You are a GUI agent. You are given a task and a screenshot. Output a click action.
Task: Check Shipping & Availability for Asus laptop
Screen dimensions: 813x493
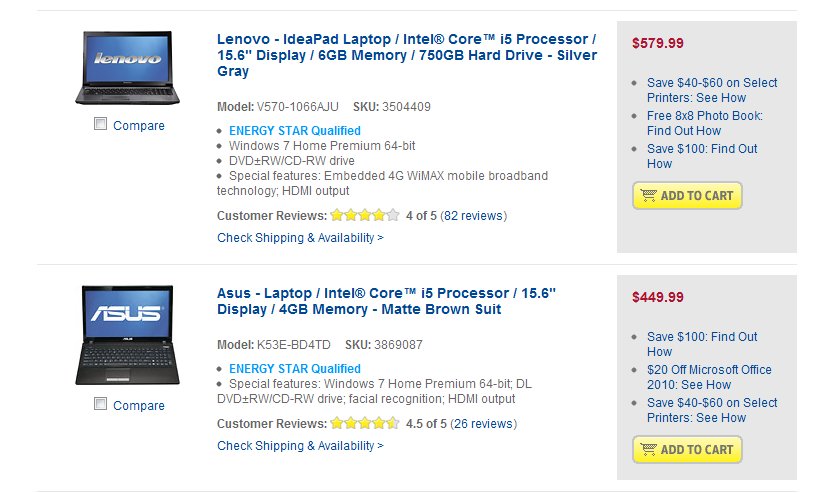[x=300, y=445]
